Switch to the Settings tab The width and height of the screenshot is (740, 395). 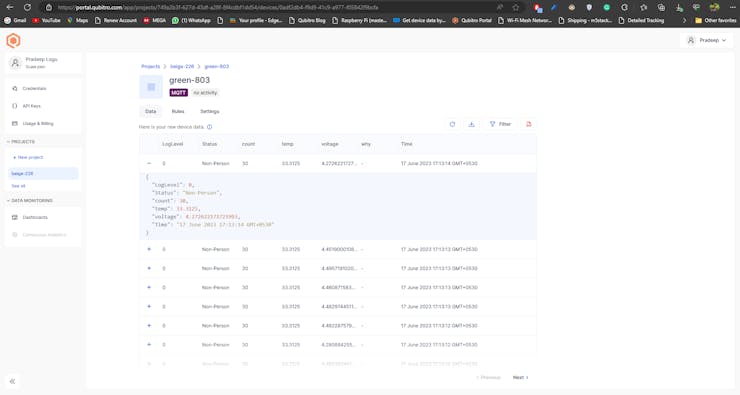point(210,112)
